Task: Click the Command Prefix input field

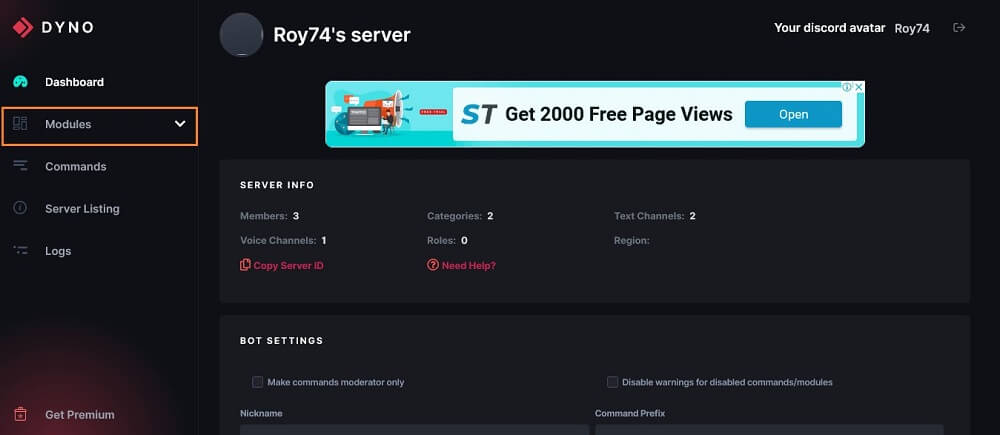Action: (x=769, y=429)
